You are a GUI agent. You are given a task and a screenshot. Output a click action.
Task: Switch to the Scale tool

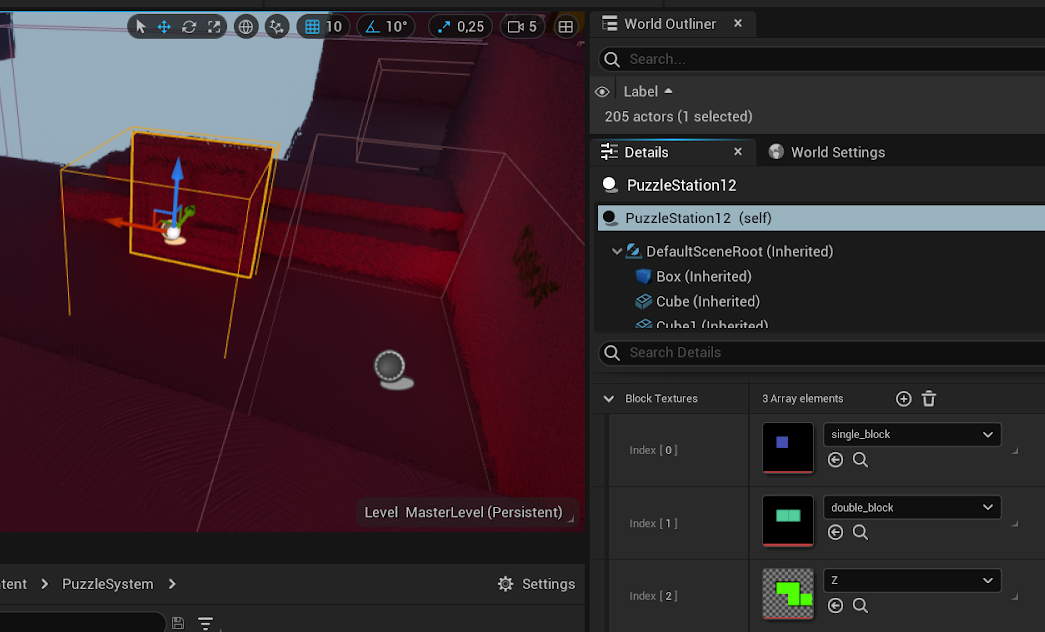click(x=214, y=27)
